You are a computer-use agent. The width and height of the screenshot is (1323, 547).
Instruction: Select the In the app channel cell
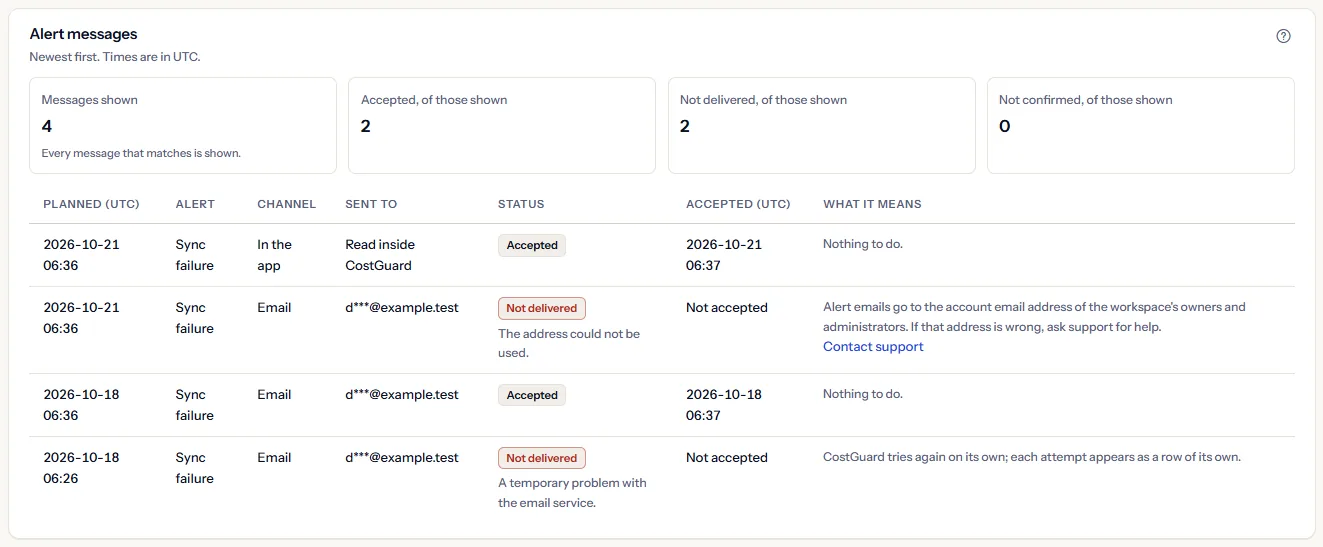274,255
